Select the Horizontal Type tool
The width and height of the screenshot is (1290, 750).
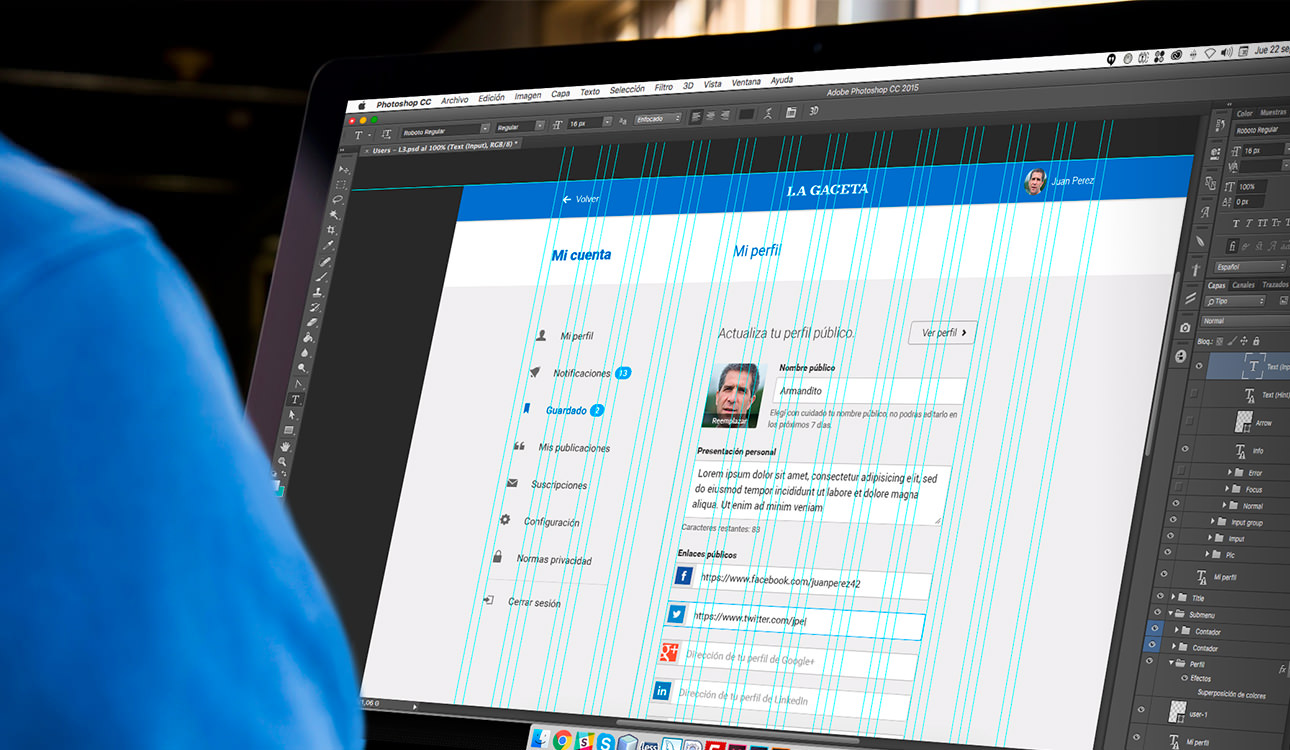tap(295, 399)
